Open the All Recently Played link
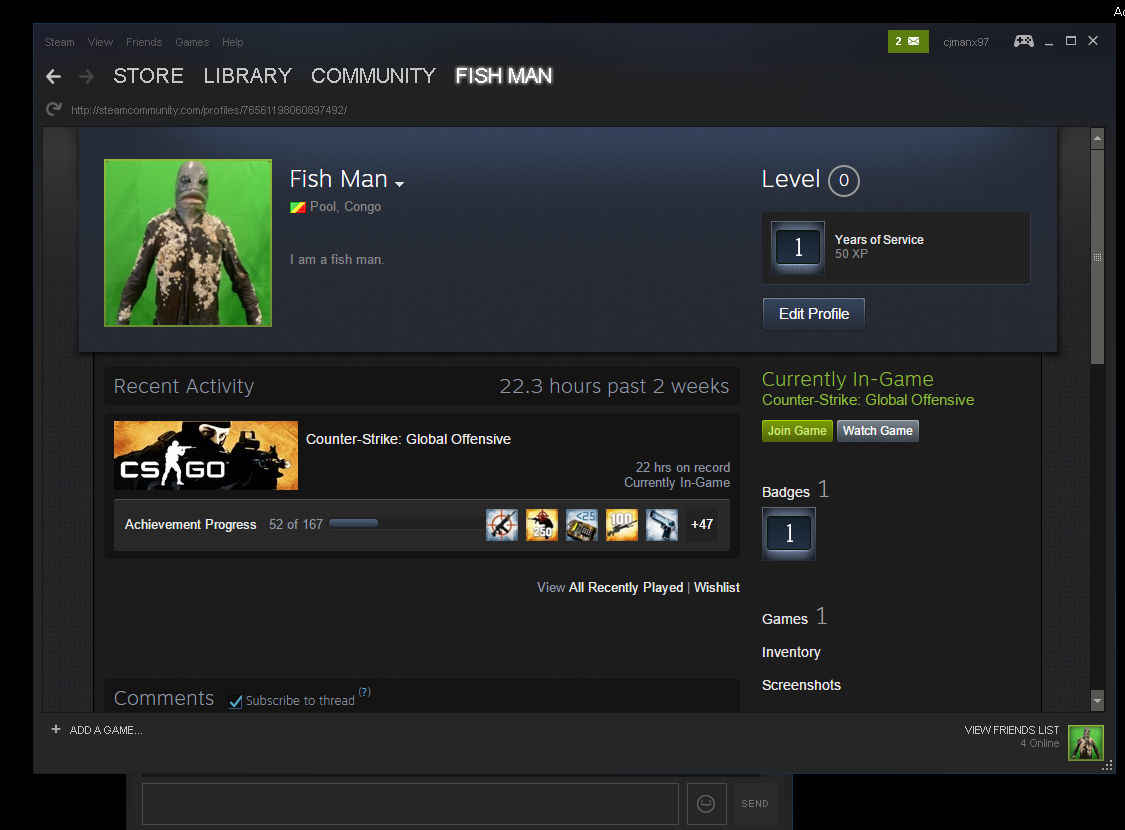1125x830 pixels. pyautogui.click(x=626, y=588)
